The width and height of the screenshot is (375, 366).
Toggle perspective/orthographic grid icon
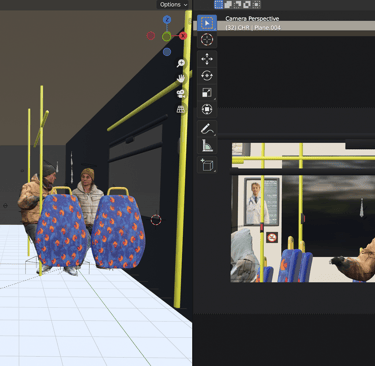(181, 109)
